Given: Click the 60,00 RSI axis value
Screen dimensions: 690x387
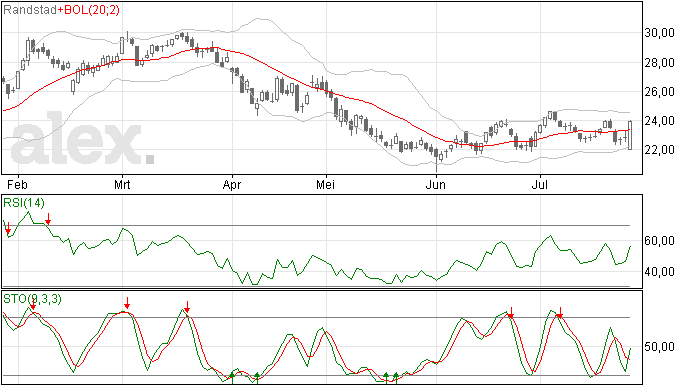Looking at the screenshot, I should pos(659,241).
